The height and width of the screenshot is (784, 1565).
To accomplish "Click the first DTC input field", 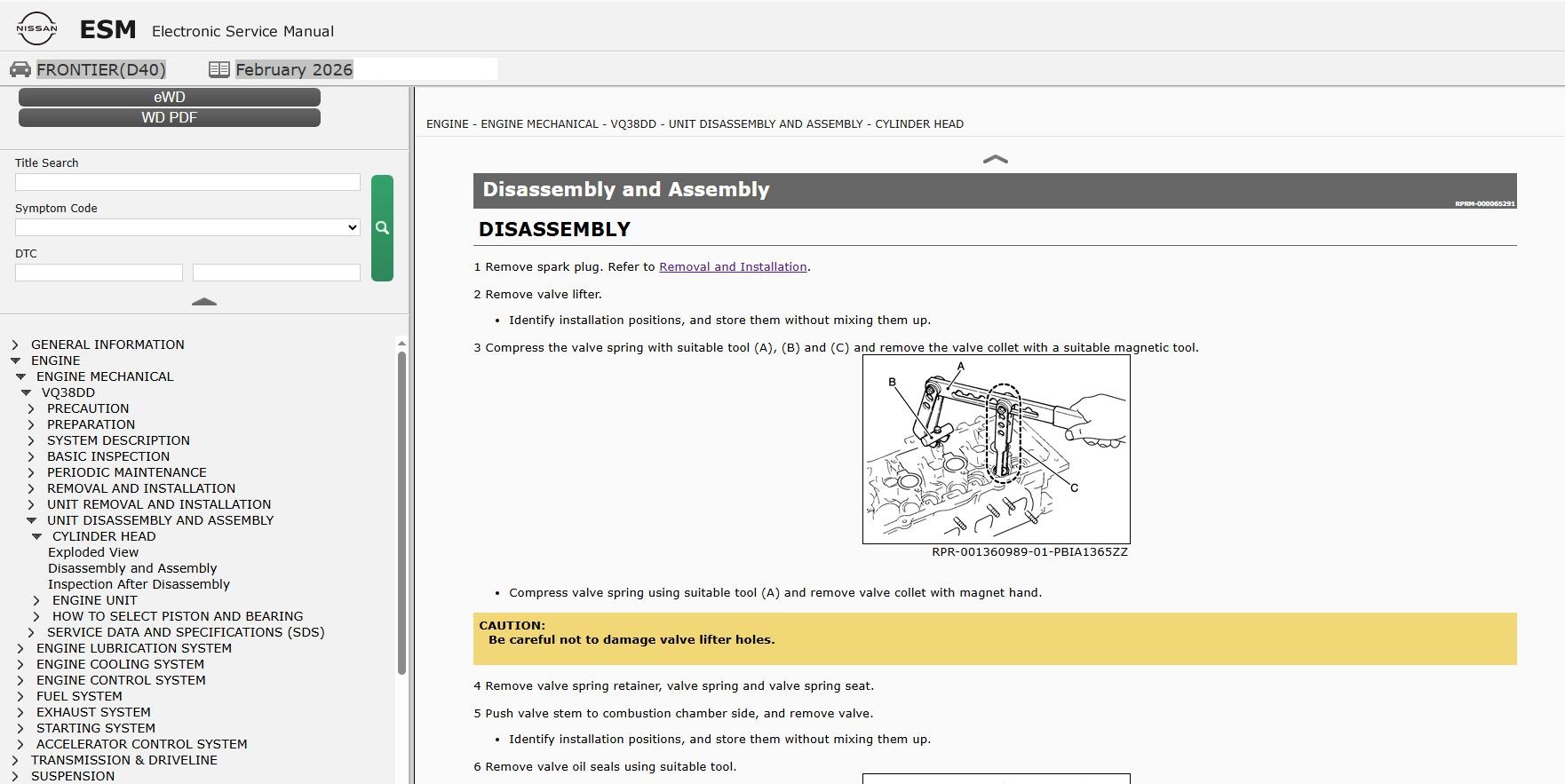I will (99, 273).
